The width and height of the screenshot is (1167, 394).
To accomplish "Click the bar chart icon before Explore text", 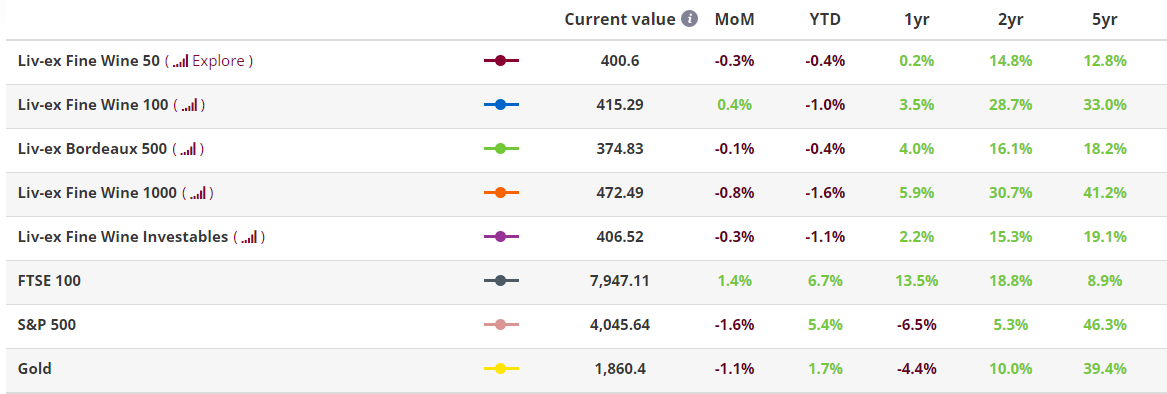I will click(180, 62).
